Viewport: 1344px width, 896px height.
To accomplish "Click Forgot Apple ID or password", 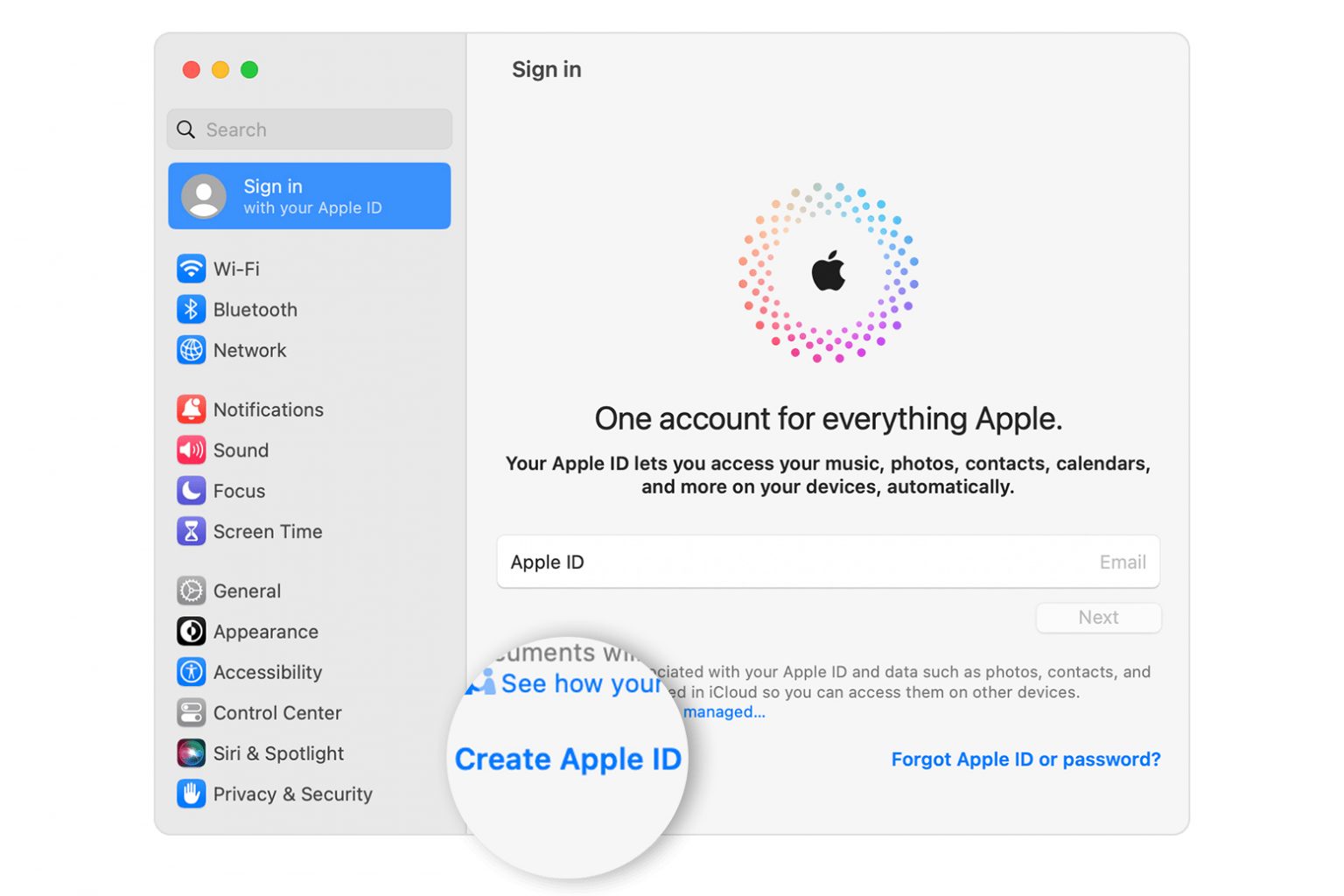I will 1025,759.
